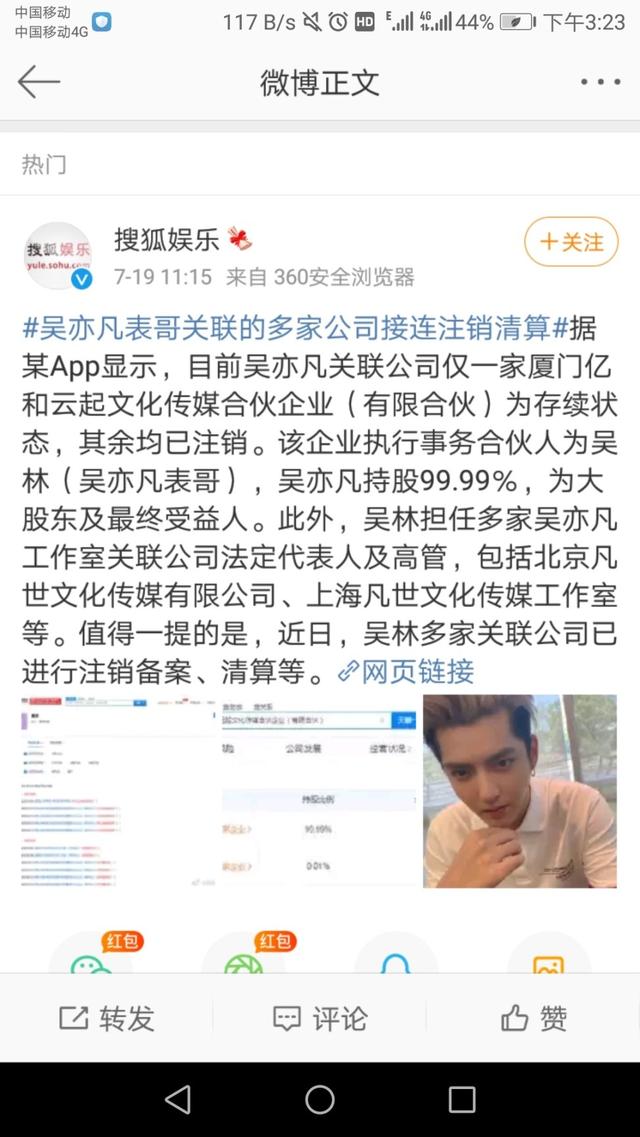Tap the Android home circle button
Viewport: 640px width, 1137px height.
point(320,1099)
